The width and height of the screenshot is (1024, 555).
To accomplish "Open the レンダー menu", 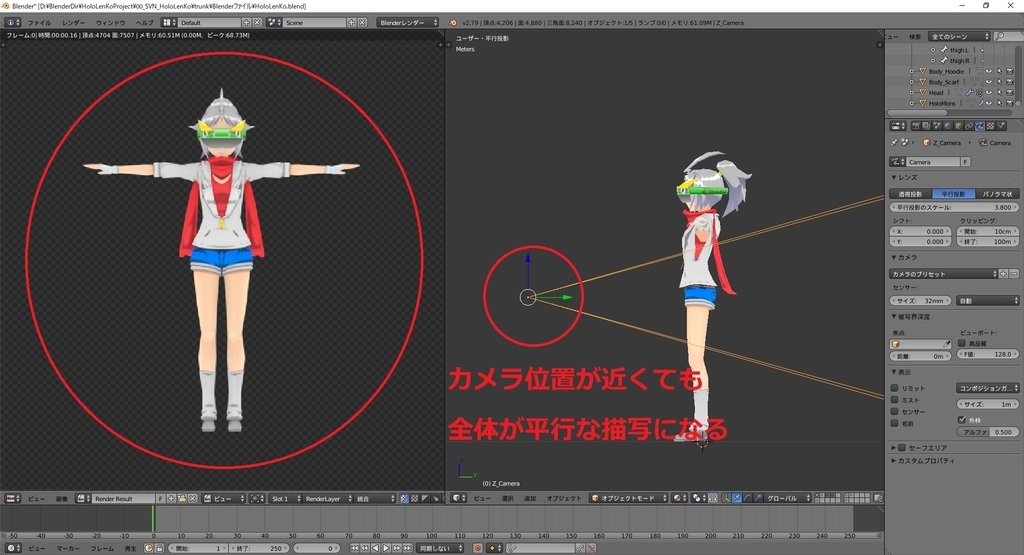I will click(74, 23).
